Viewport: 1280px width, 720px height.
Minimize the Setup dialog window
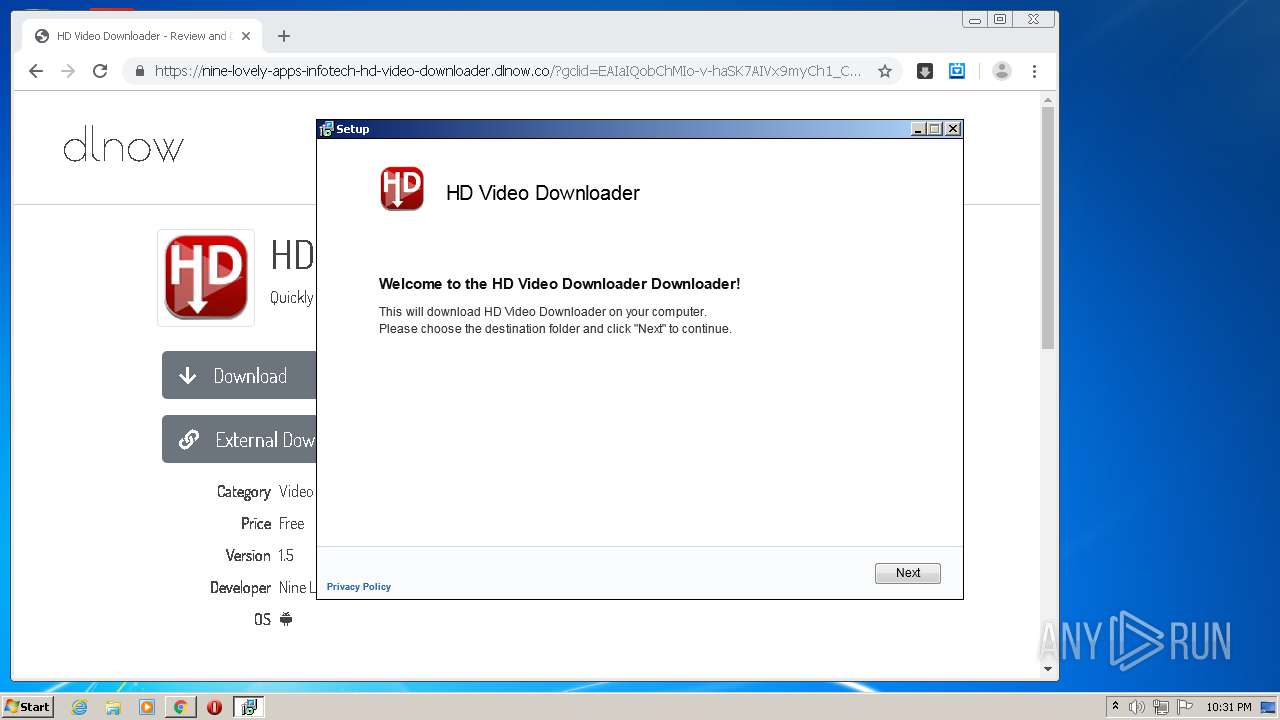click(918, 129)
